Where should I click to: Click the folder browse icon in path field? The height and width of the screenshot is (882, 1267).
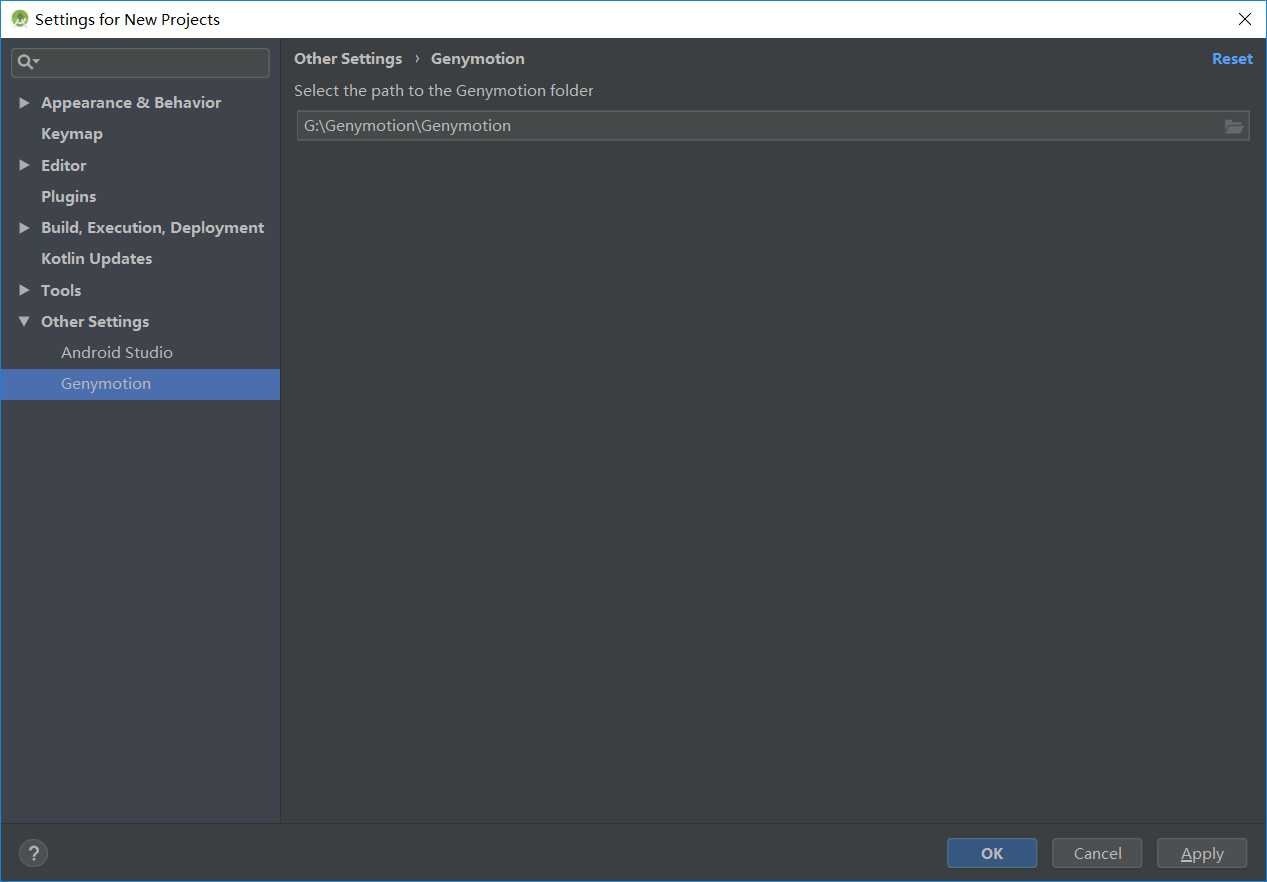pyautogui.click(x=1234, y=126)
